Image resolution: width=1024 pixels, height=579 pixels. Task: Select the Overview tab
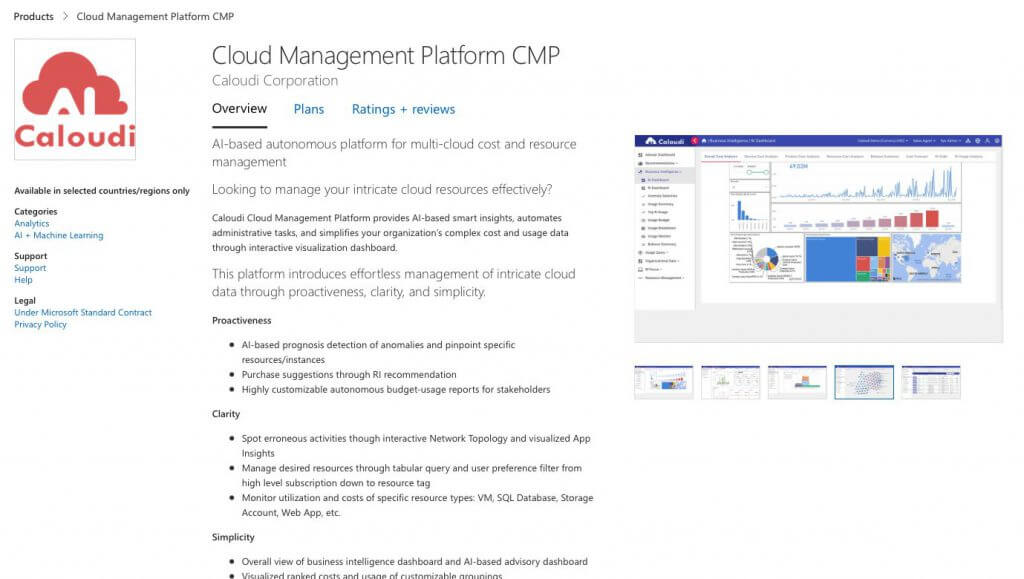(239, 109)
